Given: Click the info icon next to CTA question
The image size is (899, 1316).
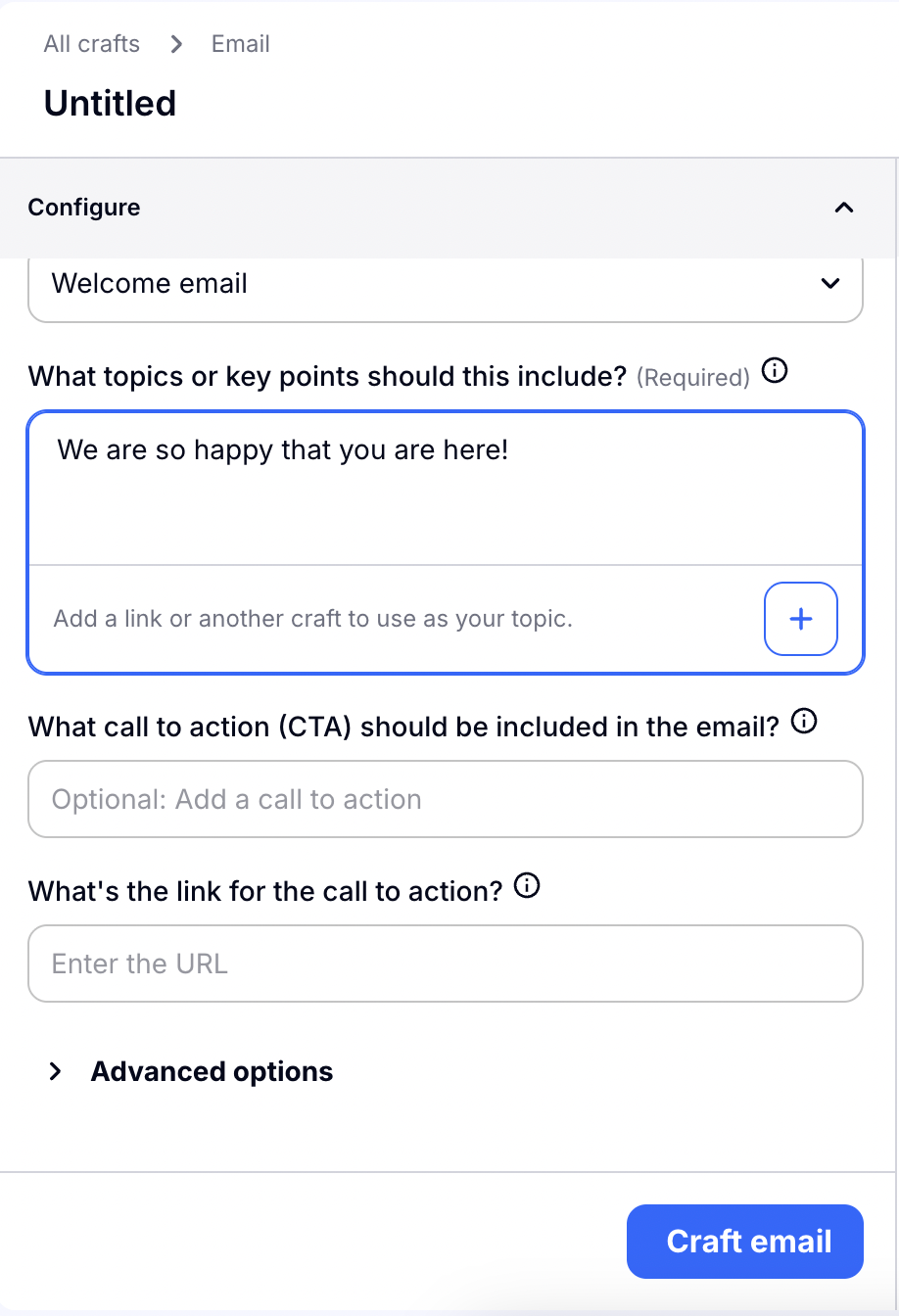Looking at the screenshot, I should coord(803,723).
